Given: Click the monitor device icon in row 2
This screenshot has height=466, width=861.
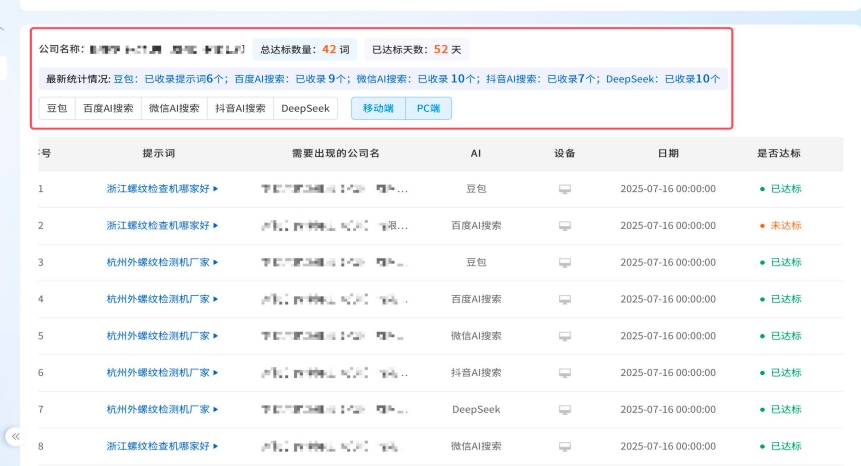Looking at the screenshot, I should click(564, 226).
